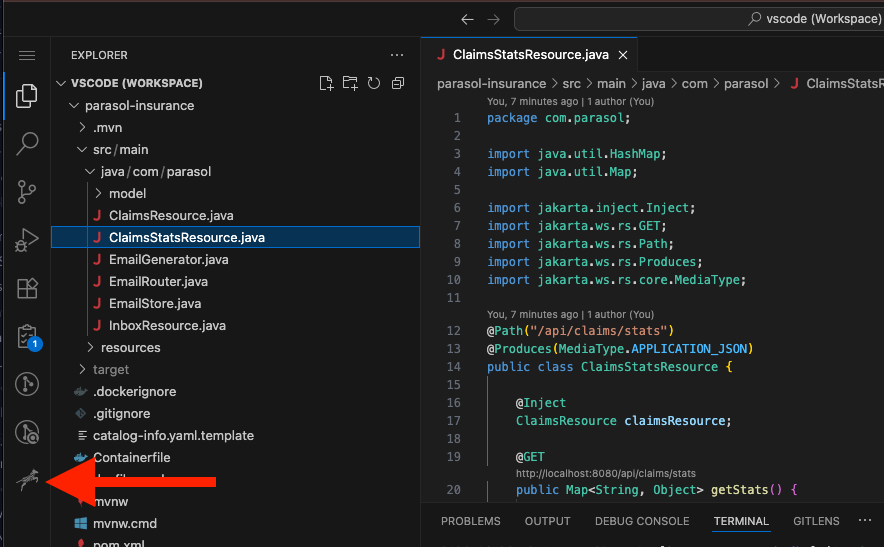Select ClaimsStatsResource.java in the tree
This screenshot has height=547, width=884.
tap(235, 237)
